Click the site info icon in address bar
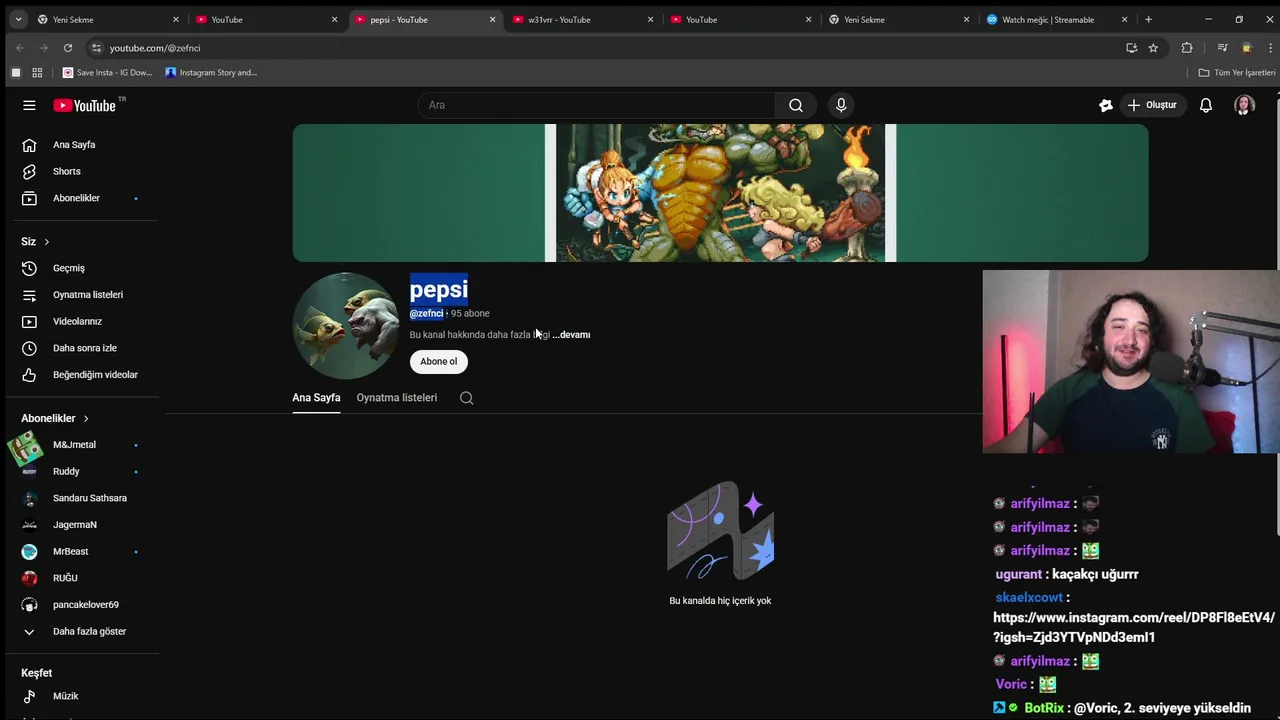1280x720 pixels. [96, 48]
